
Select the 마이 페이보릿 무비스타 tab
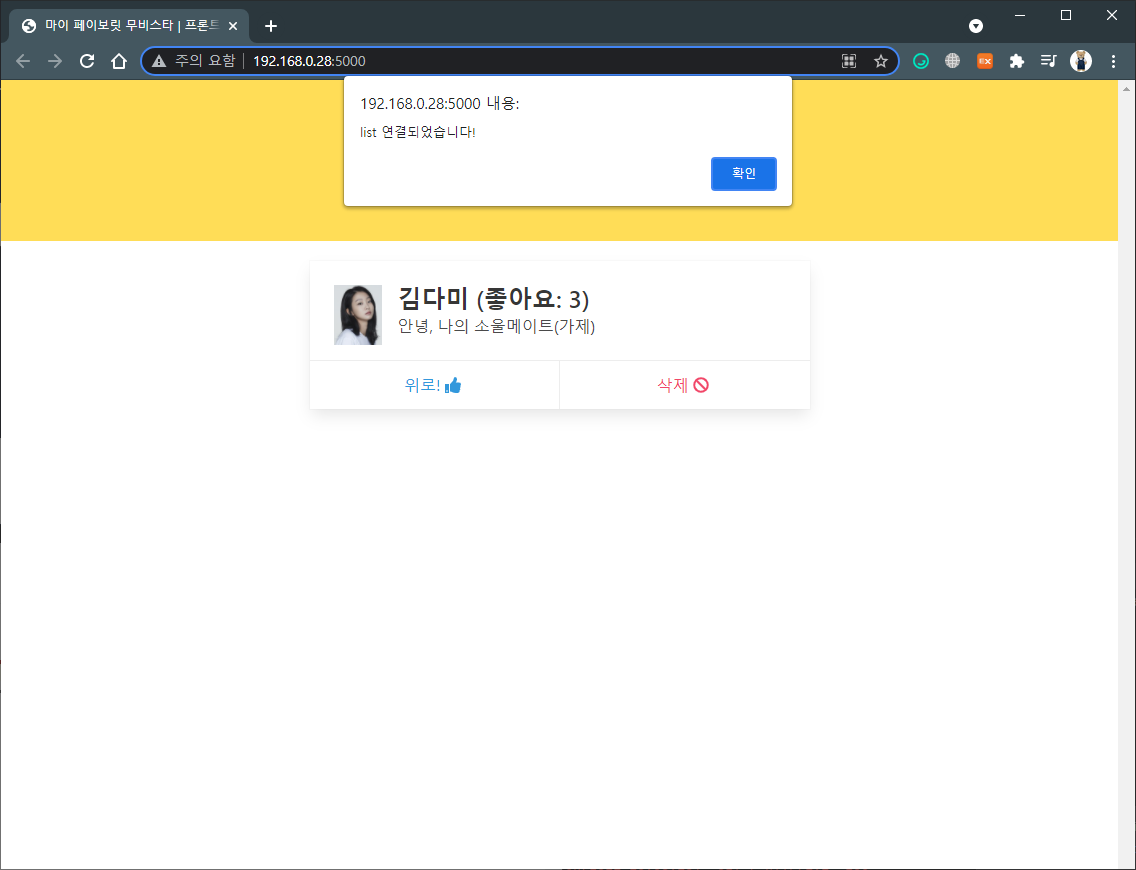pos(129,26)
